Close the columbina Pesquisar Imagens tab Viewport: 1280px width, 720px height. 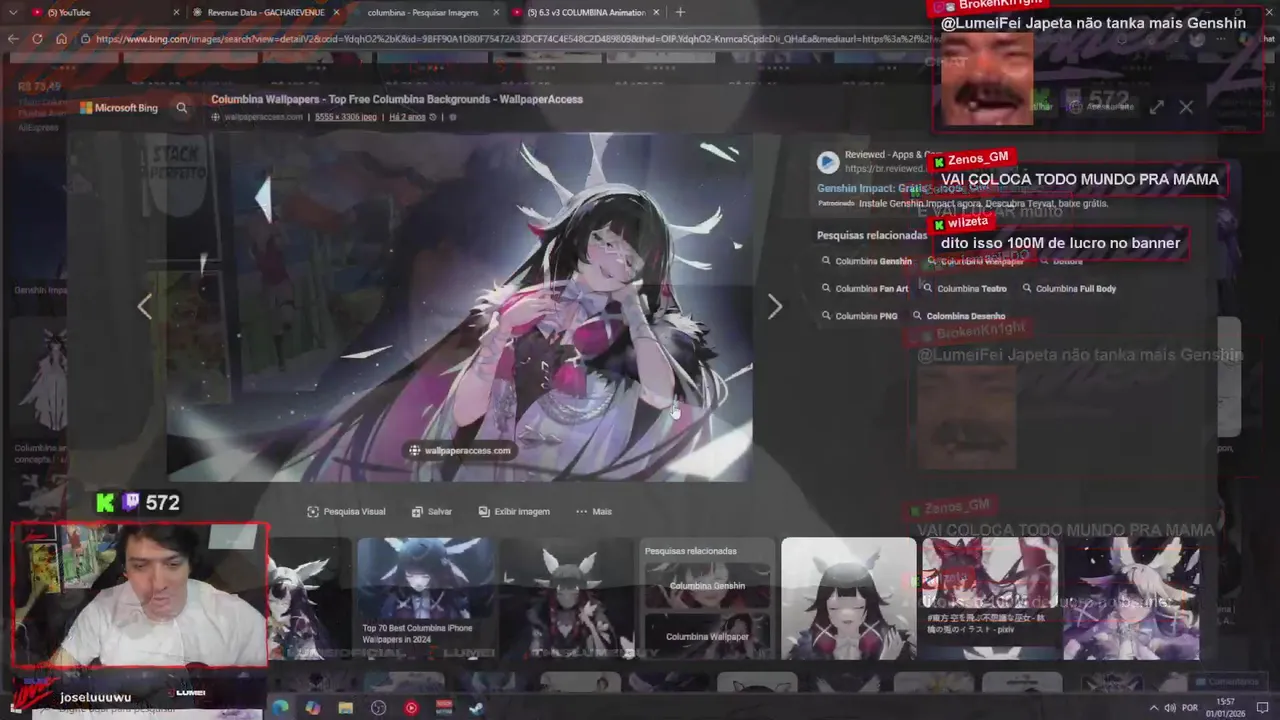click(497, 12)
